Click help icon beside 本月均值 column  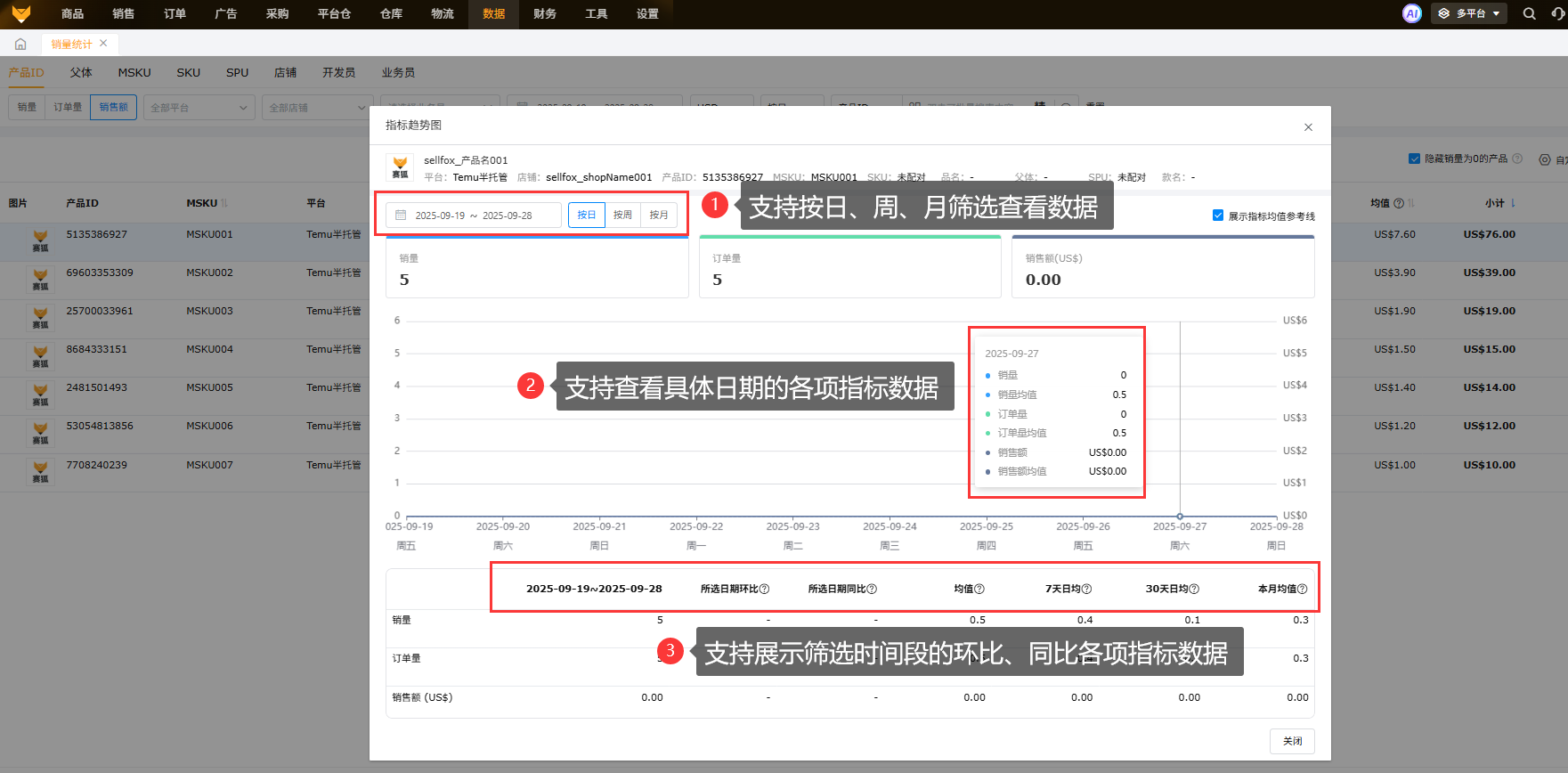click(x=1302, y=589)
